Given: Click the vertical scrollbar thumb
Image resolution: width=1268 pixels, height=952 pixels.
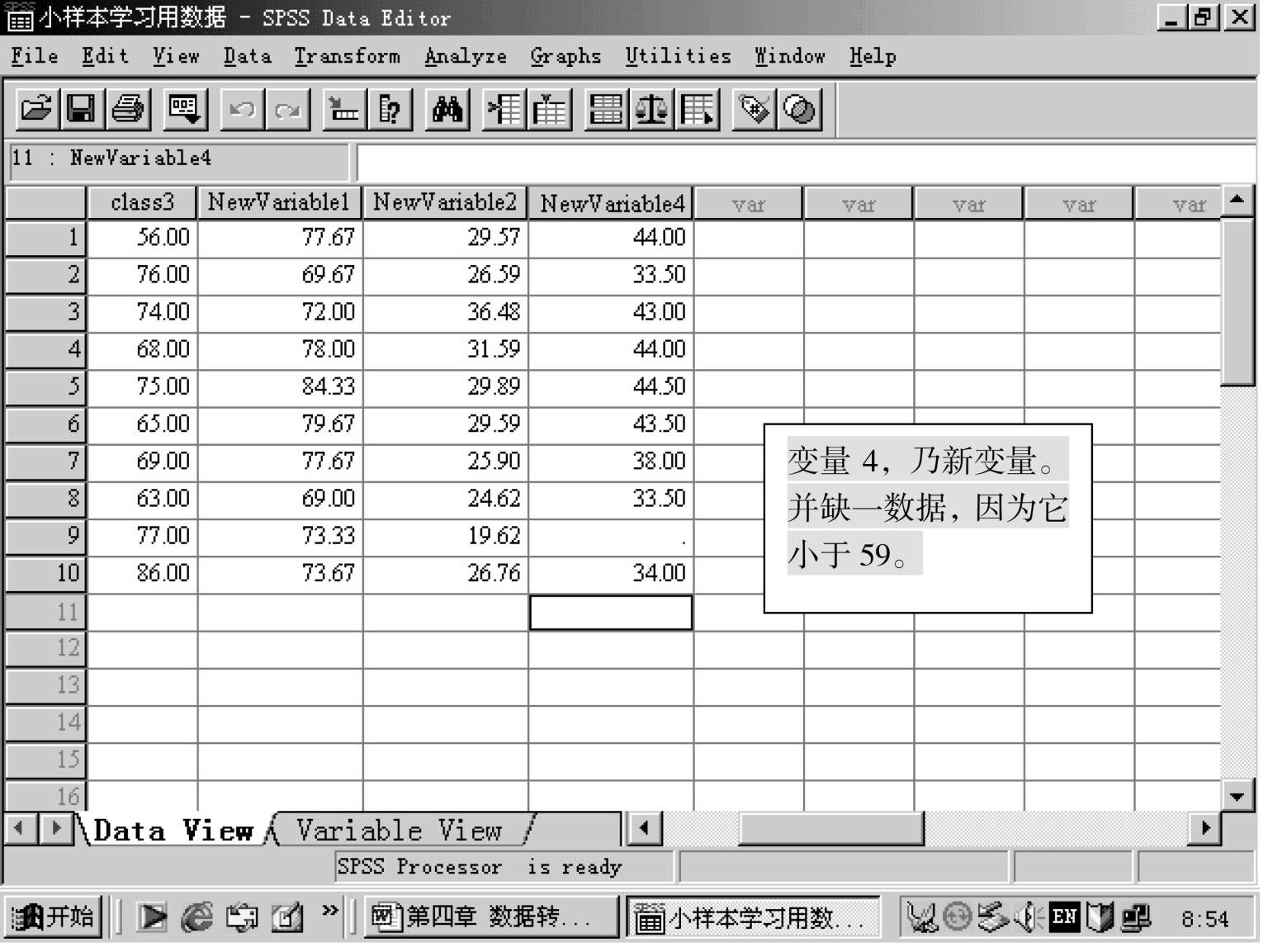Looking at the screenshot, I should (1237, 301).
